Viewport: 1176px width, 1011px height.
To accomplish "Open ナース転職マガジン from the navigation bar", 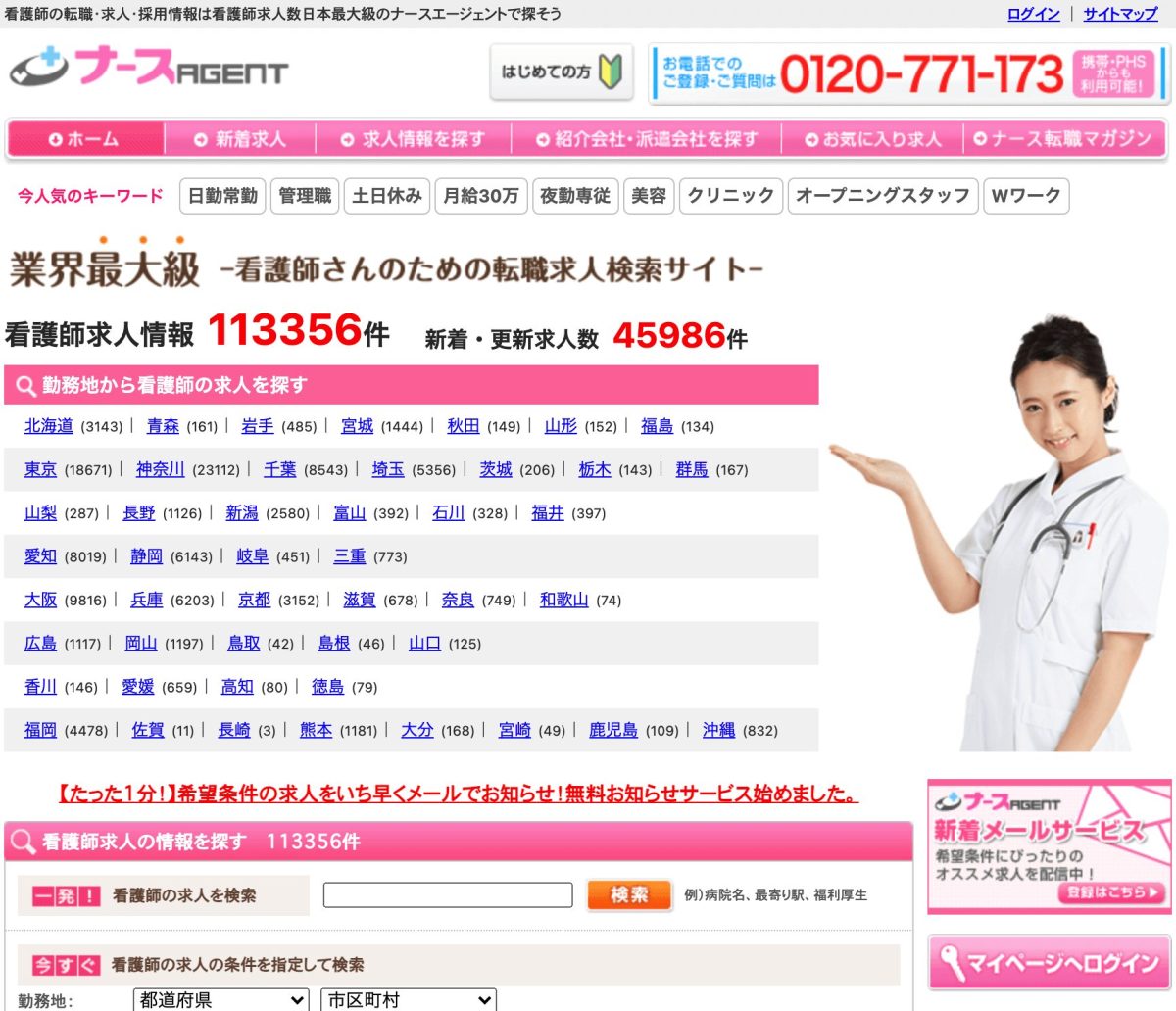I will 1062,140.
